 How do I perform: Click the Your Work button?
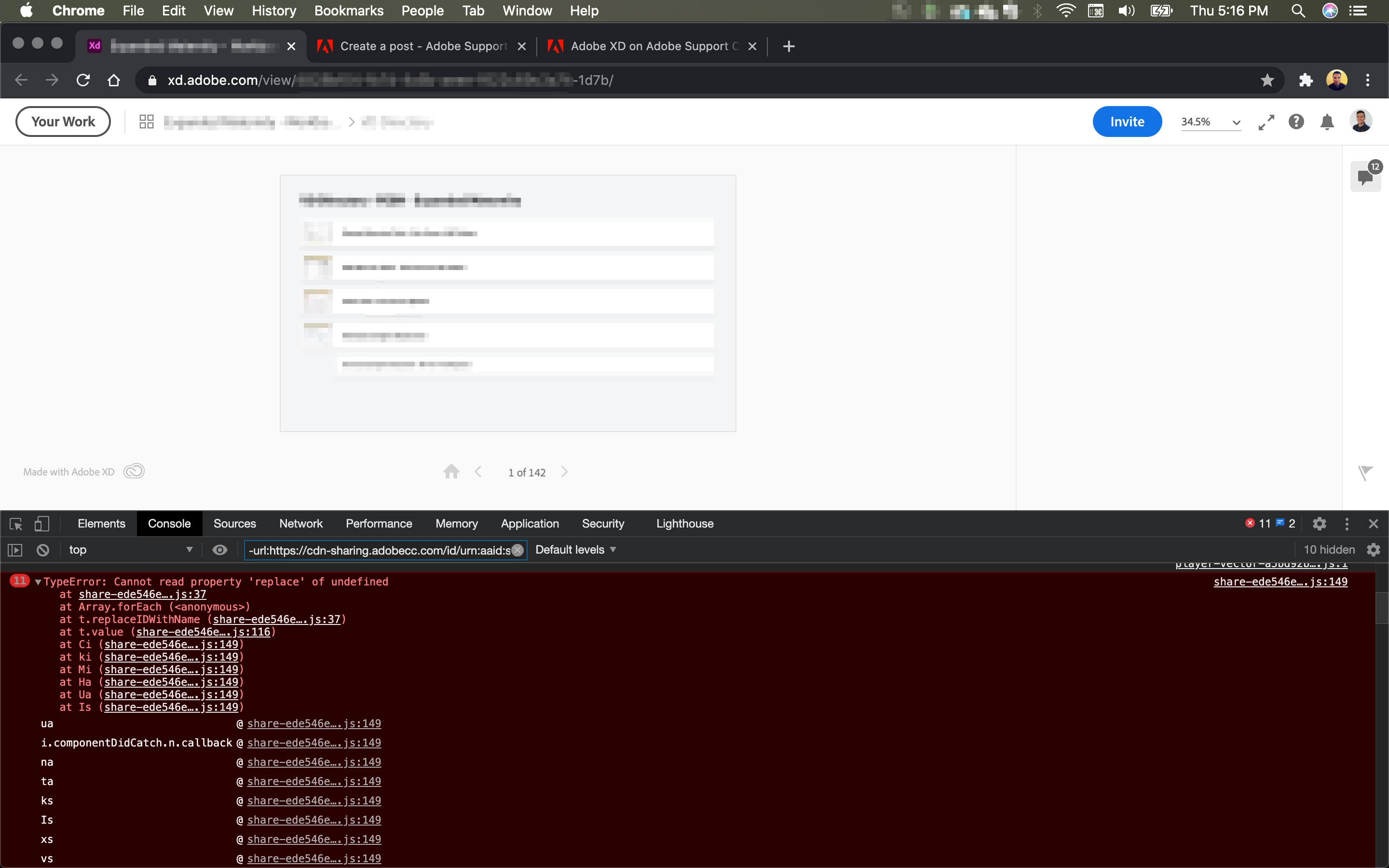tap(63, 122)
